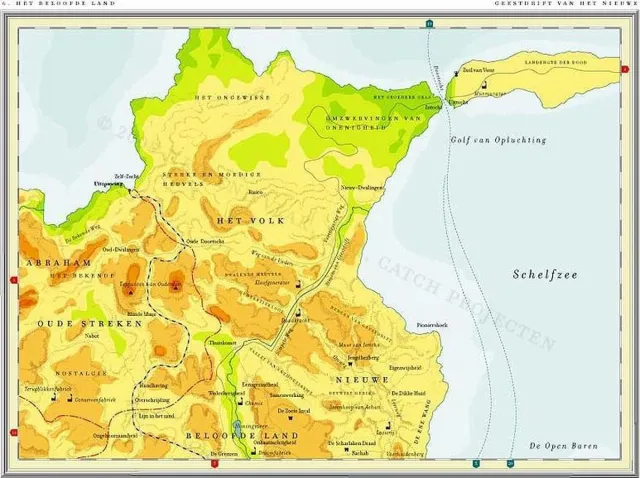Click the Golf van Opluchting label
The width and height of the screenshot is (640, 478).
coord(498,140)
